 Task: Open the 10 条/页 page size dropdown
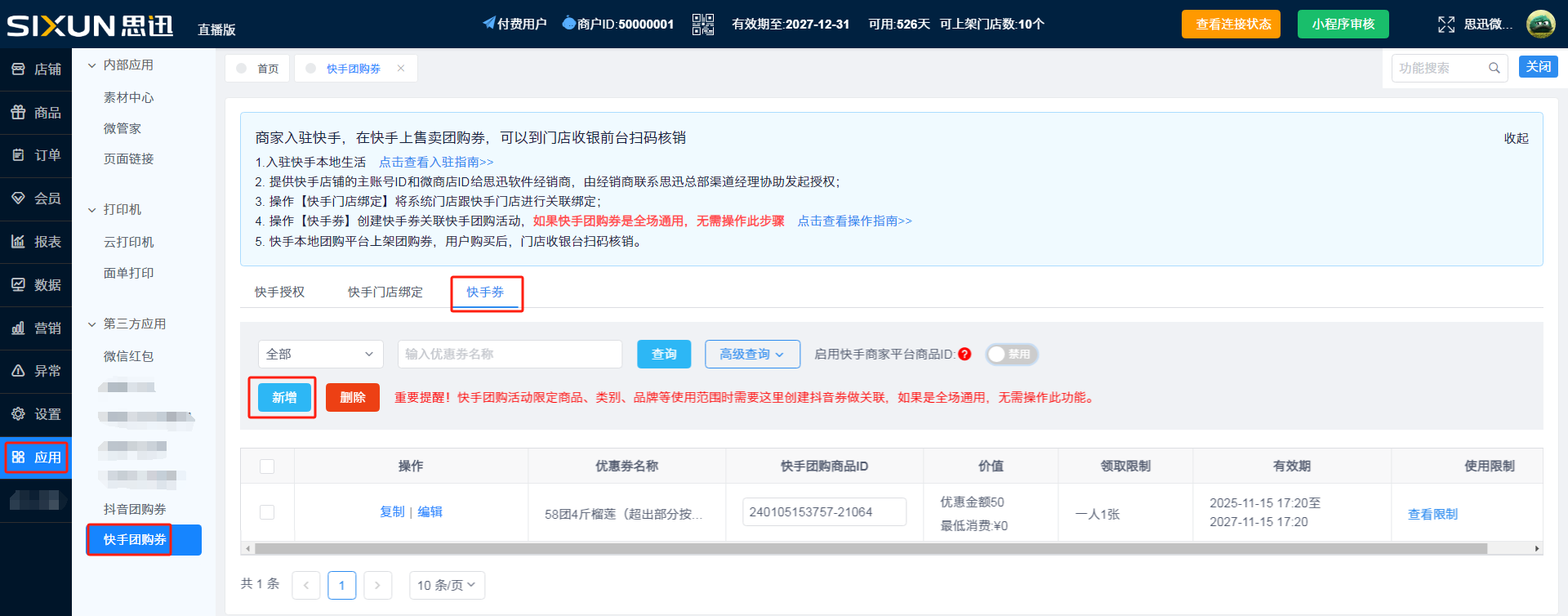[x=447, y=585]
